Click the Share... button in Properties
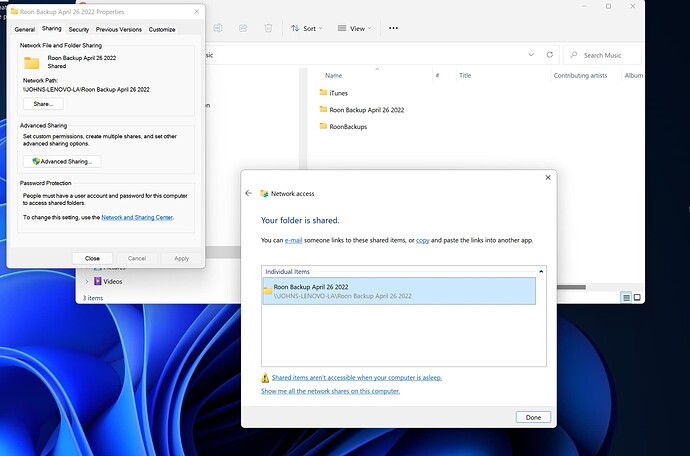 click(x=43, y=104)
